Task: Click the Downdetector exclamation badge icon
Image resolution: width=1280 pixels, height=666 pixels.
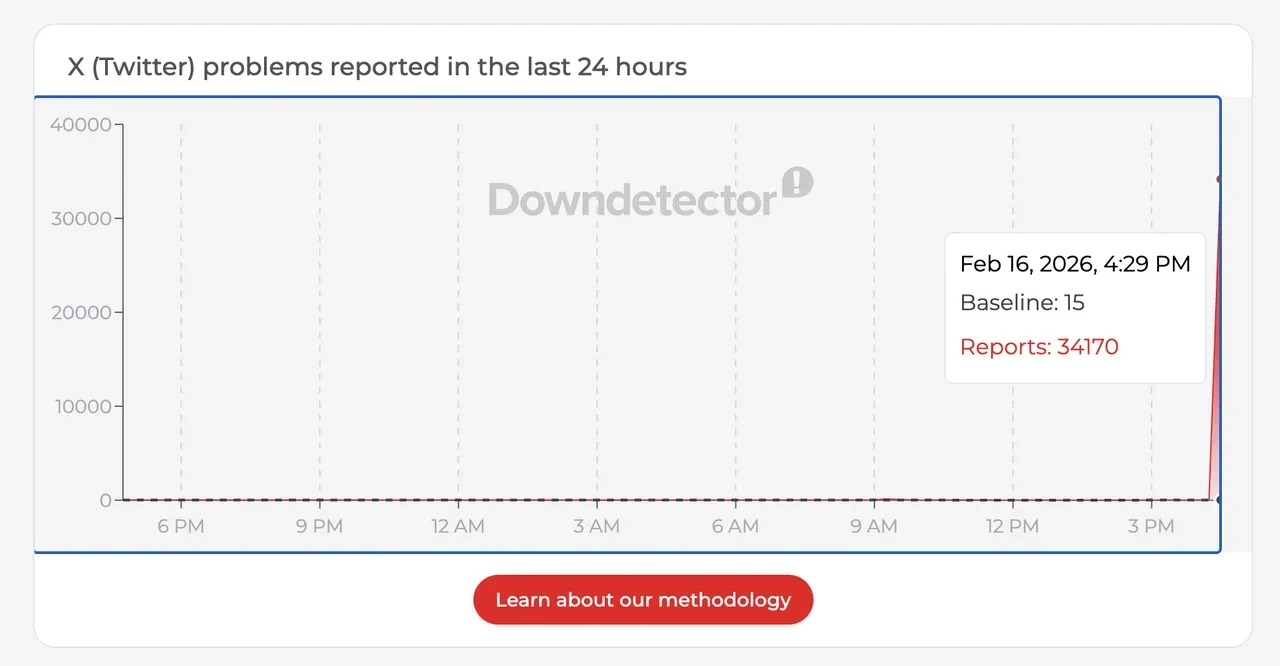Action: [x=797, y=182]
